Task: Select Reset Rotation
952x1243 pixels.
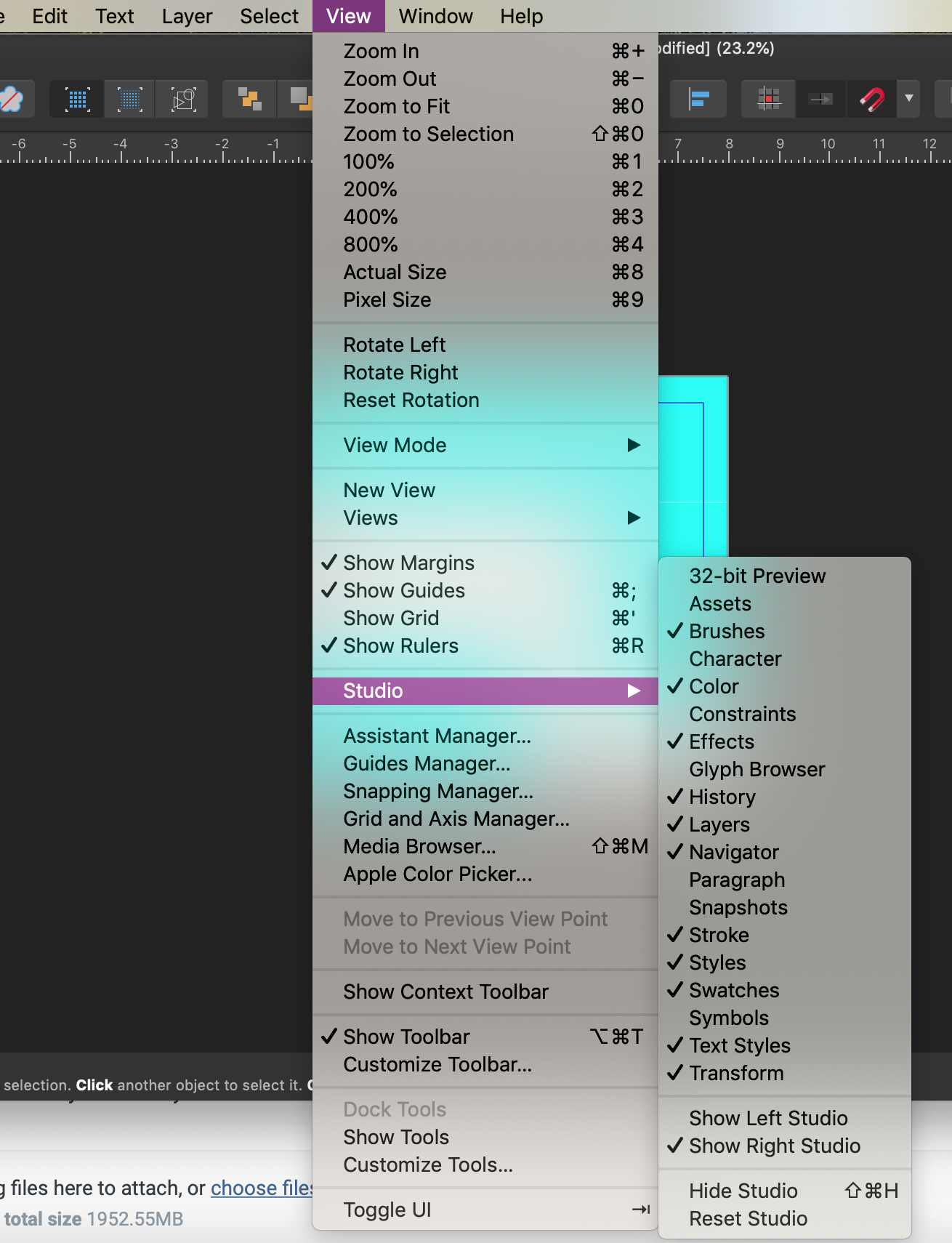Action: tap(485, 400)
